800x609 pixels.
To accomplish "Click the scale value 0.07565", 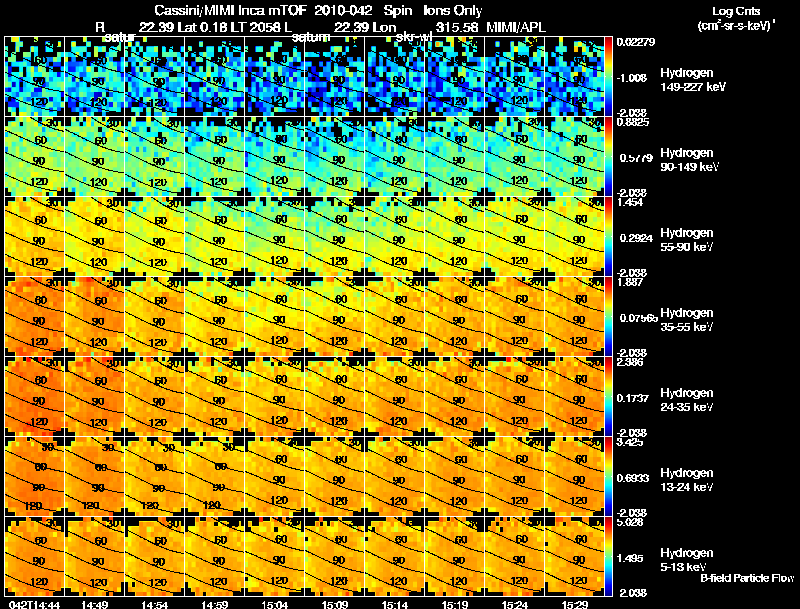I will click(638, 318).
